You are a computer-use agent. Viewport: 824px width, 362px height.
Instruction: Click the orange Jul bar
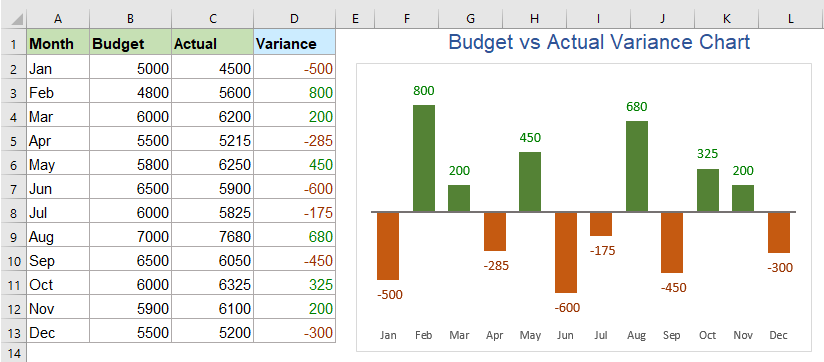(x=601, y=224)
